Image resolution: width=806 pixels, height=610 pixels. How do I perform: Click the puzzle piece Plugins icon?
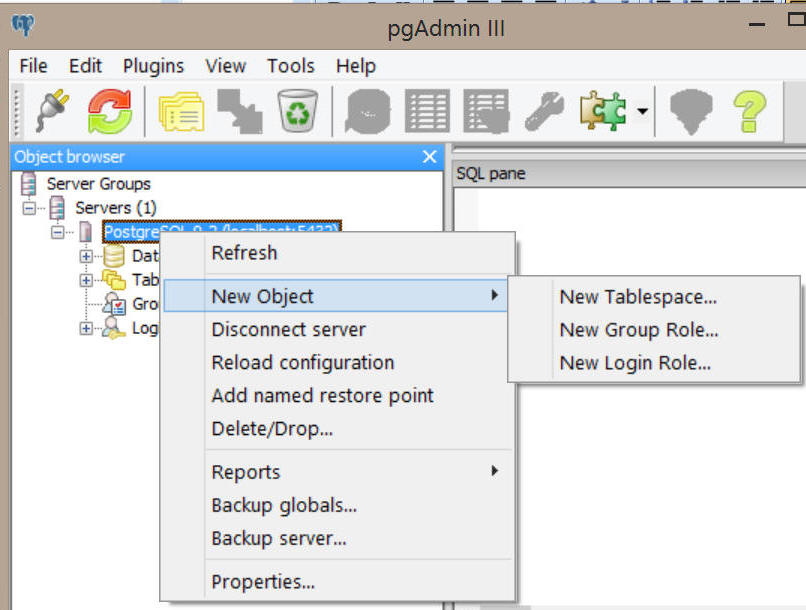point(603,110)
